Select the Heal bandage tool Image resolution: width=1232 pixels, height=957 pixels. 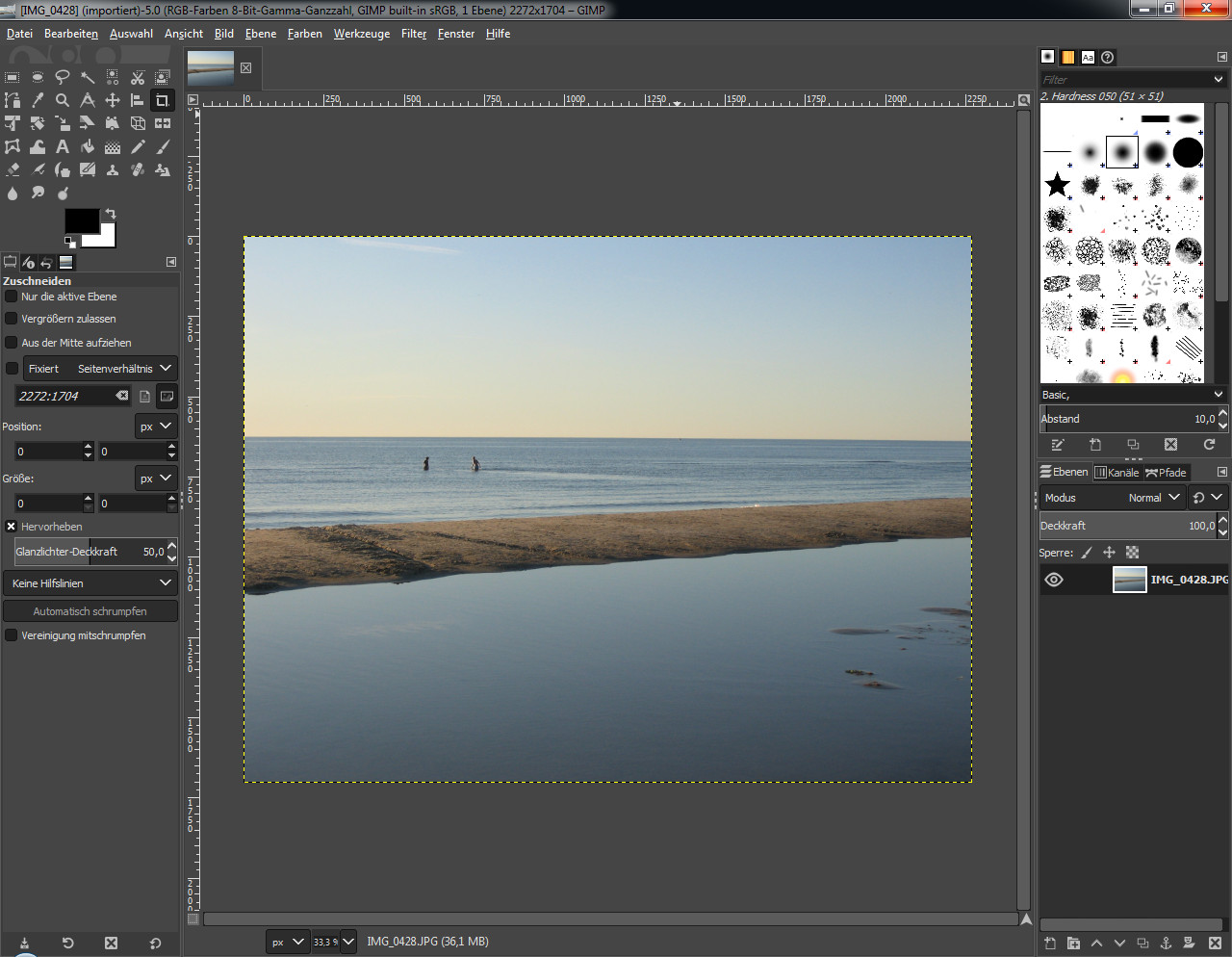tap(138, 169)
